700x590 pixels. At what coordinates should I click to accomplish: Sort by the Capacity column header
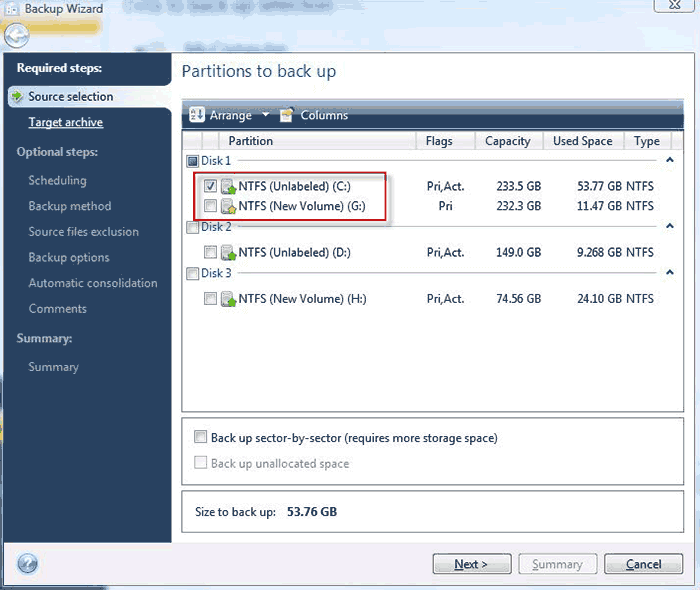pyautogui.click(x=507, y=141)
